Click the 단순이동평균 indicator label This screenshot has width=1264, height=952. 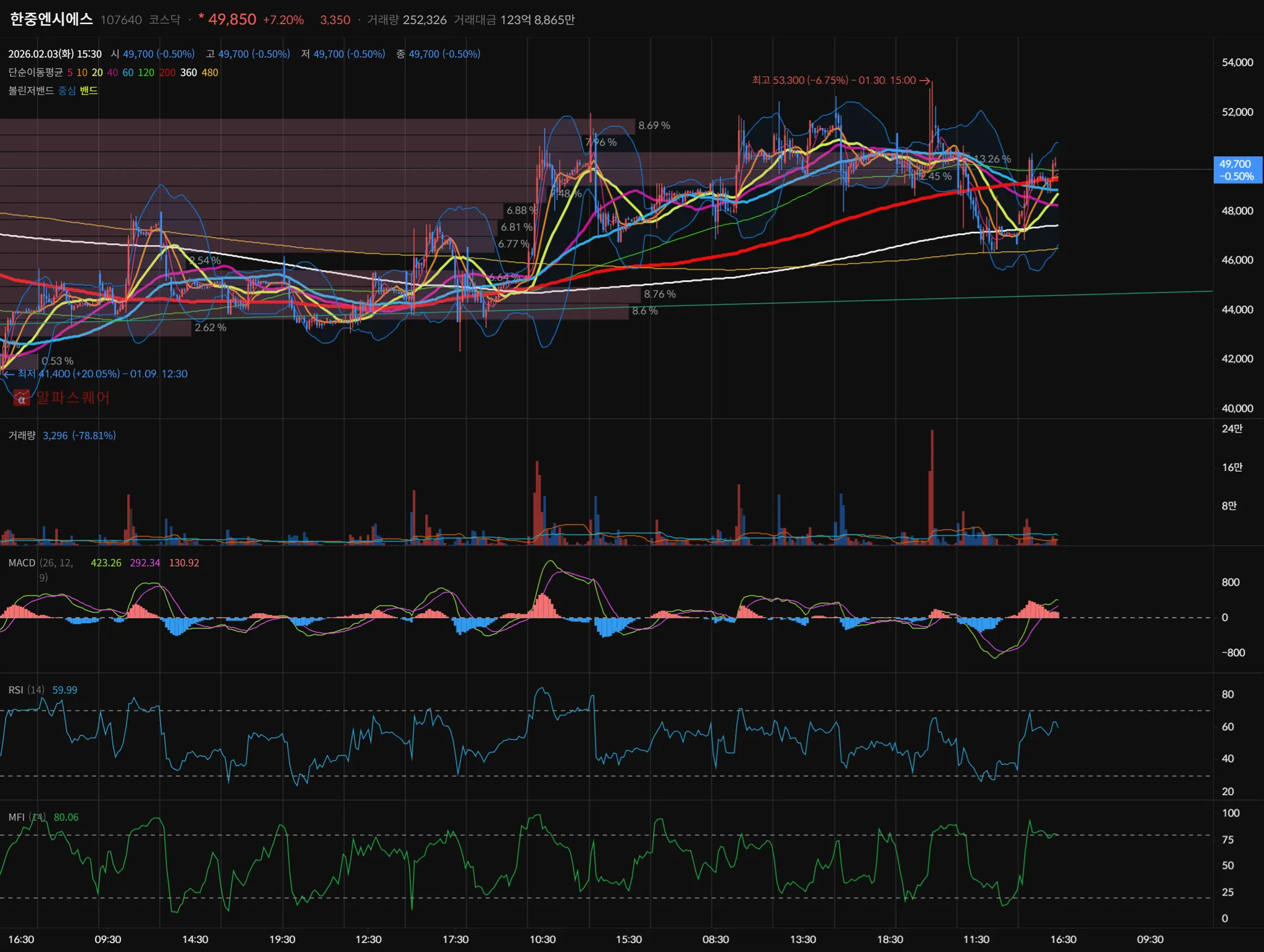coord(35,73)
